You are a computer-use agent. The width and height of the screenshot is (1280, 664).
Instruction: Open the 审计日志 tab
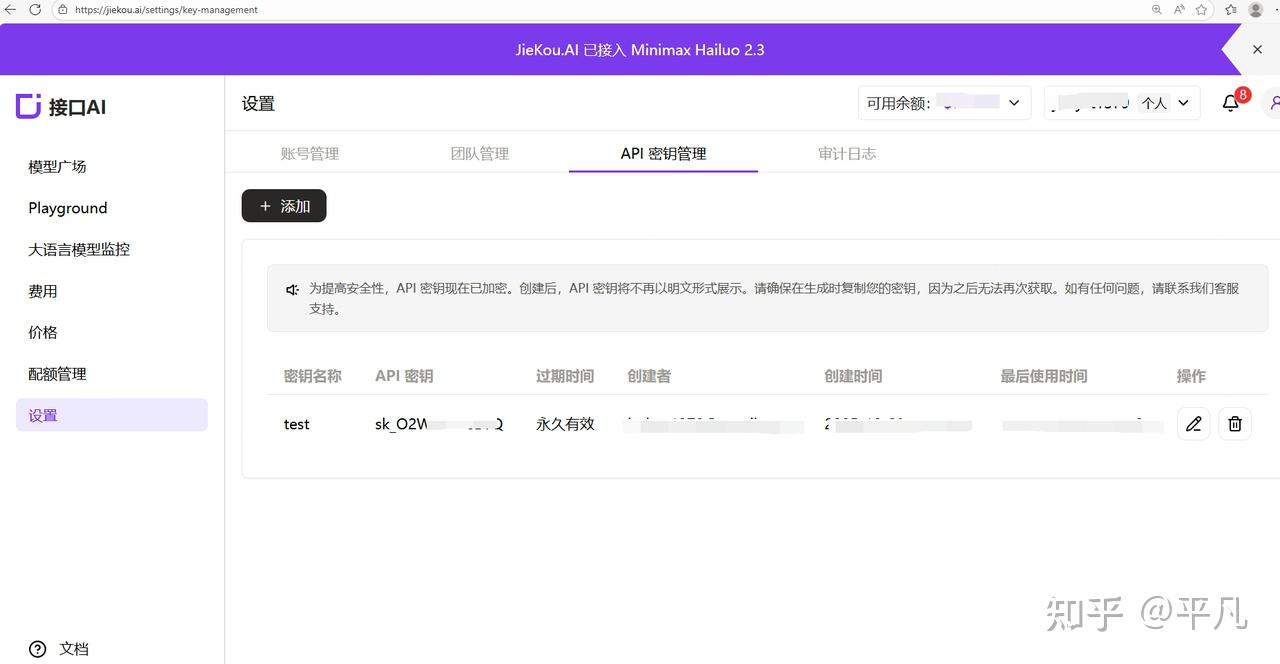pos(847,153)
